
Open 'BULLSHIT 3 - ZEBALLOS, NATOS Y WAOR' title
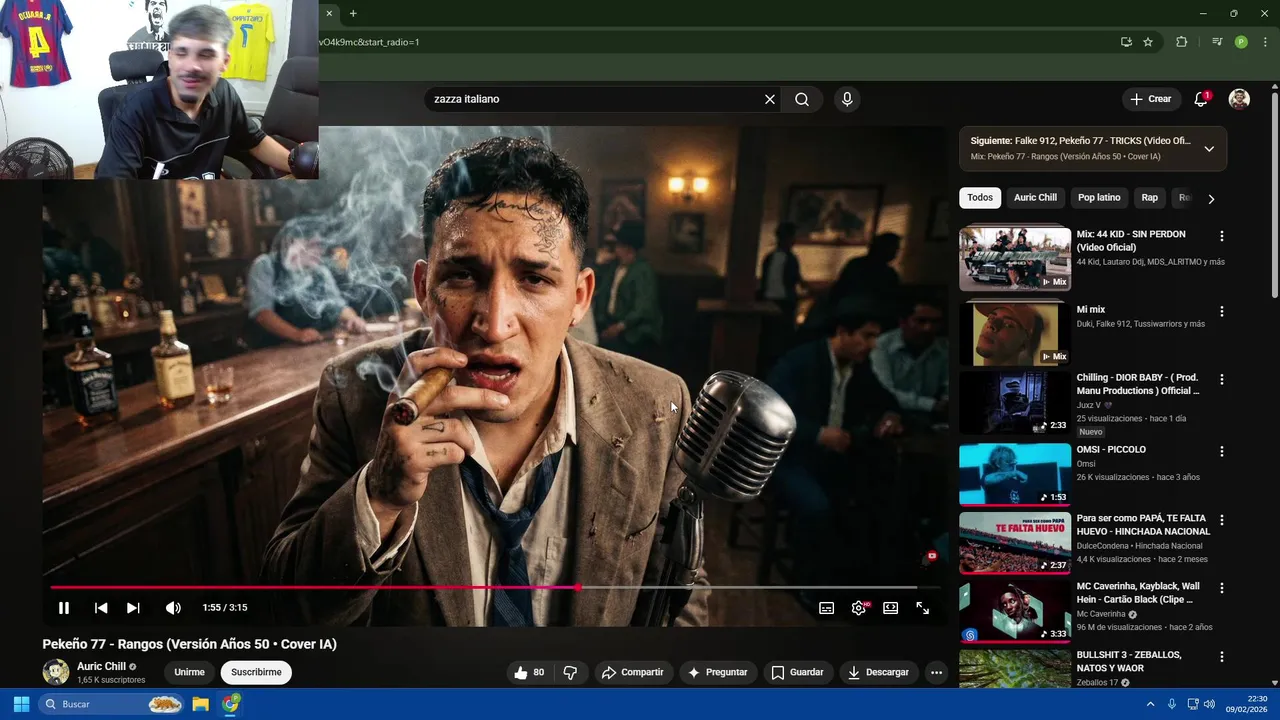(x=1129, y=661)
